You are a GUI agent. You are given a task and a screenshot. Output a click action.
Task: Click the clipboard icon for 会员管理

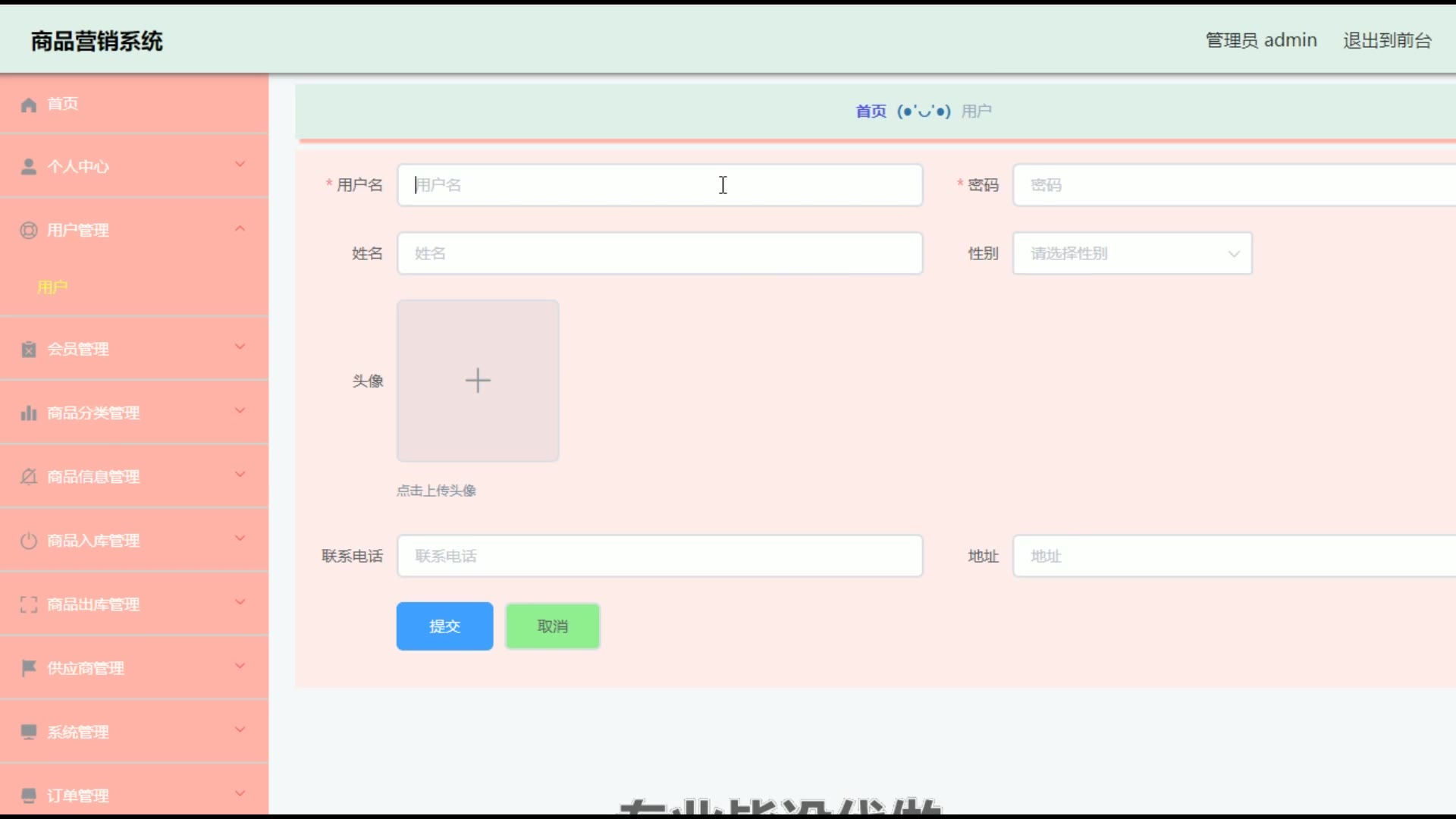(x=29, y=350)
